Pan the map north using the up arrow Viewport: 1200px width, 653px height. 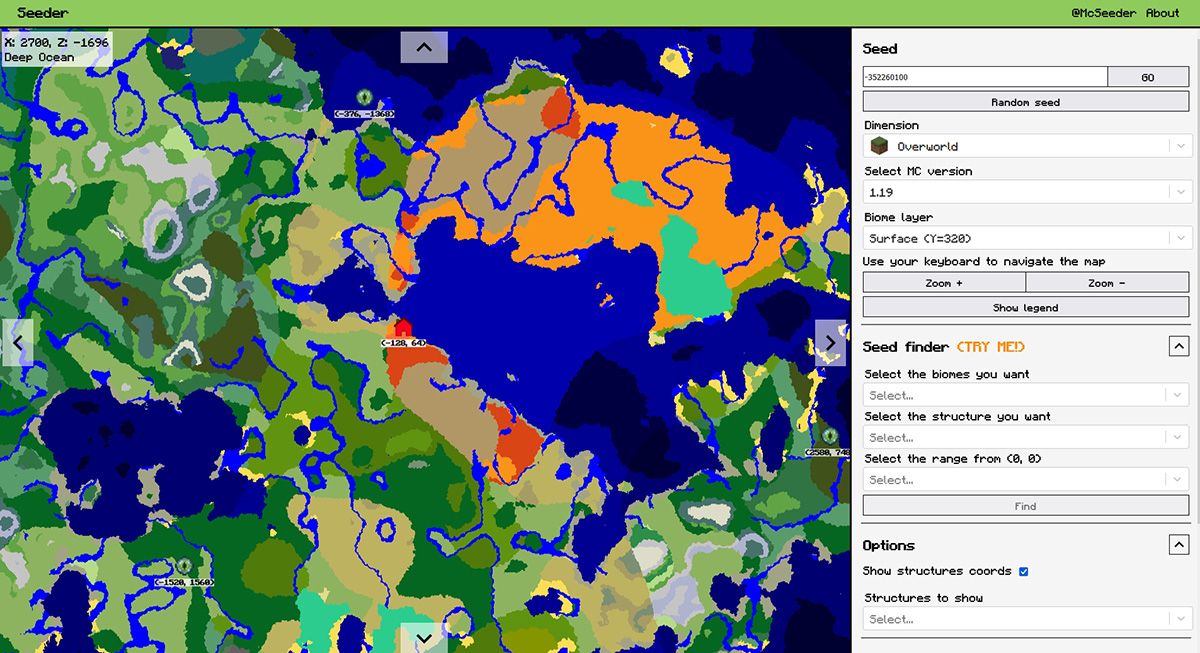pyautogui.click(x=424, y=46)
